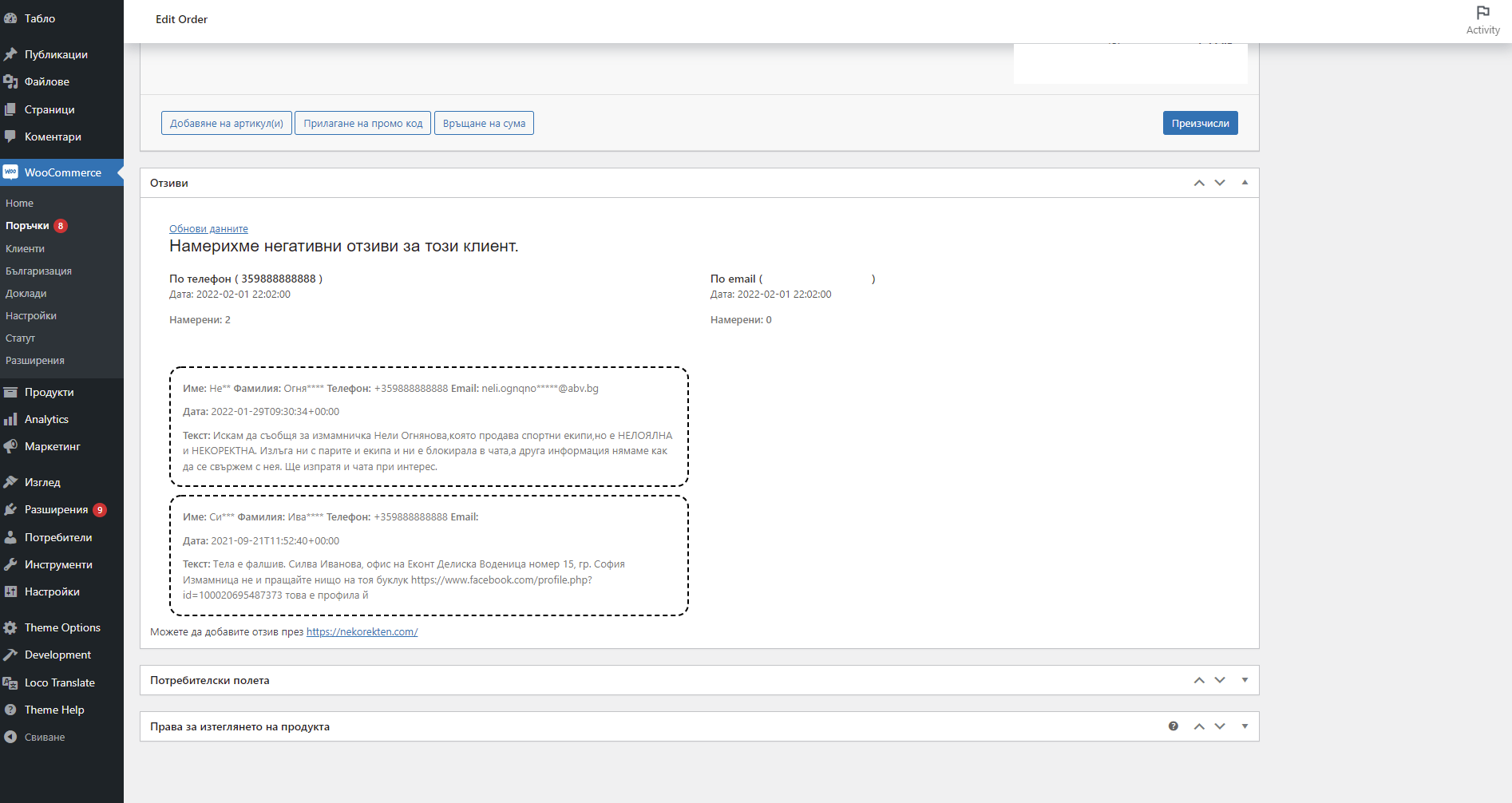Click email neli.ognqno*****@abv.bg in first review
Image resolution: width=1512 pixels, height=803 pixels.
[x=540, y=389]
